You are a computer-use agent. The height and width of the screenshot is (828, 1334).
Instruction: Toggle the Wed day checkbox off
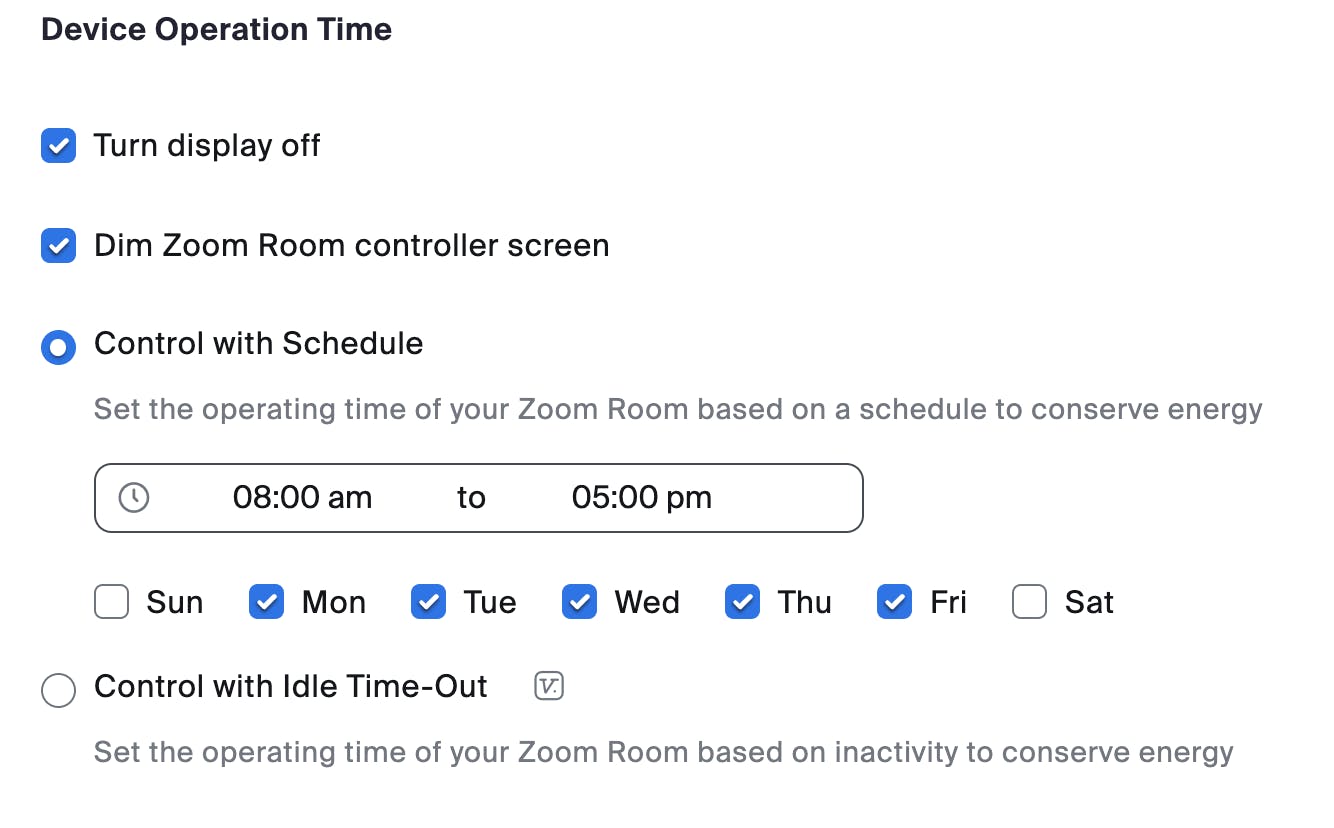click(x=579, y=603)
